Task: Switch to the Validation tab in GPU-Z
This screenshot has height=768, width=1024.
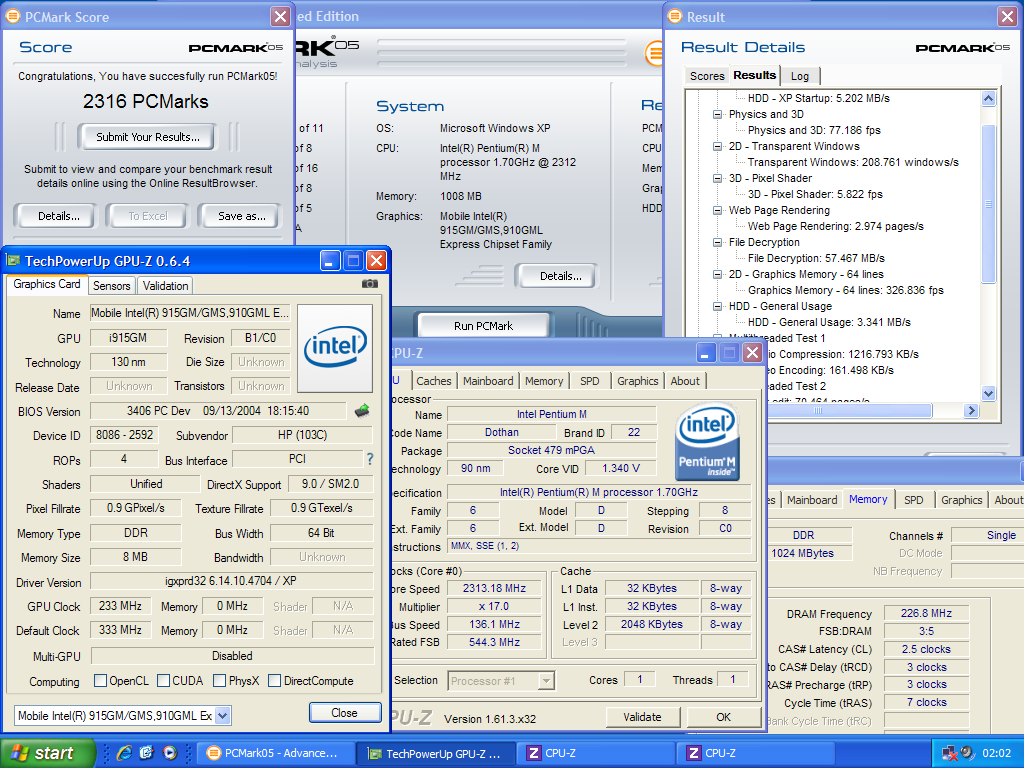Action: (x=165, y=285)
